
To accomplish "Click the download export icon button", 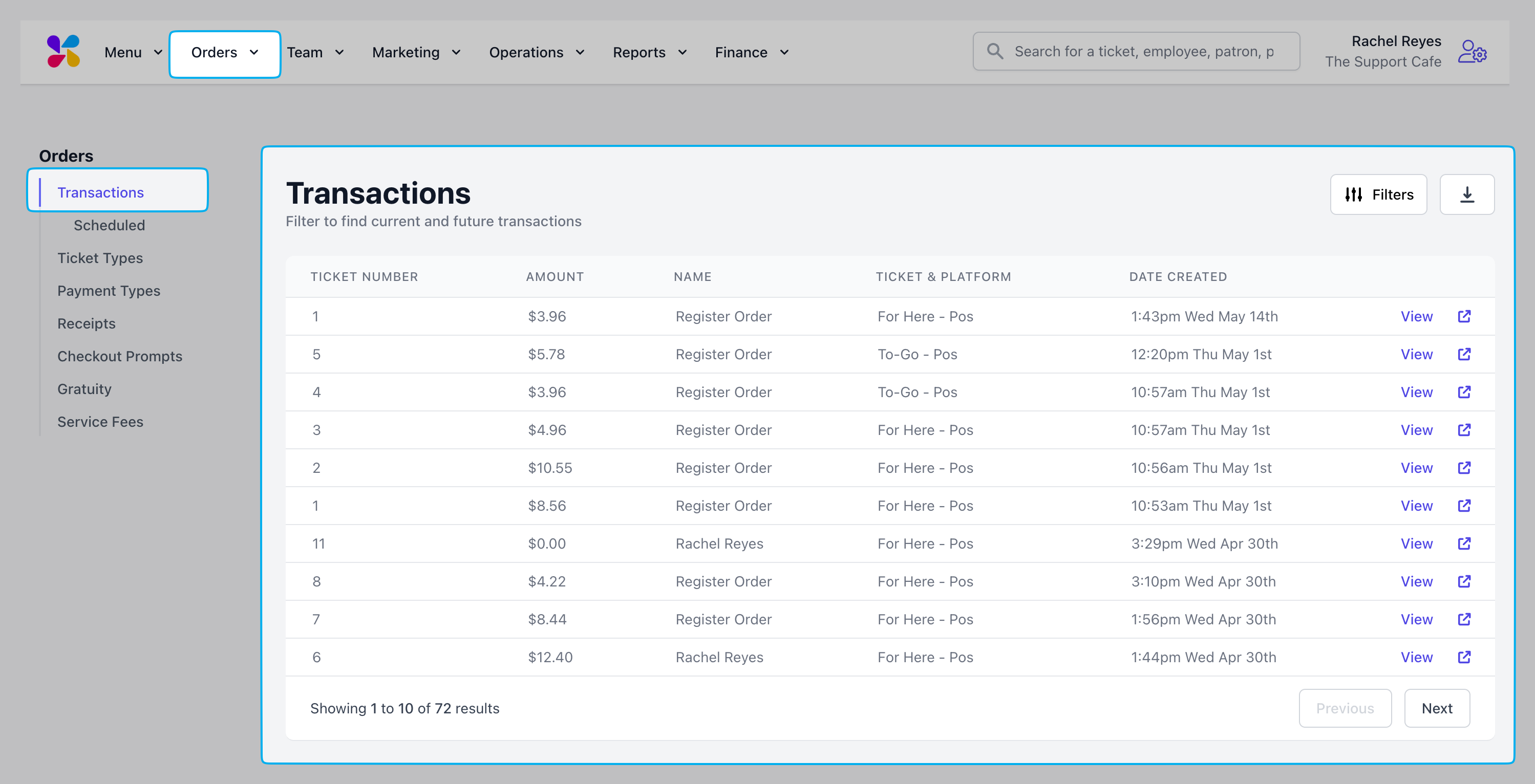I will pyautogui.click(x=1466, y=194).
